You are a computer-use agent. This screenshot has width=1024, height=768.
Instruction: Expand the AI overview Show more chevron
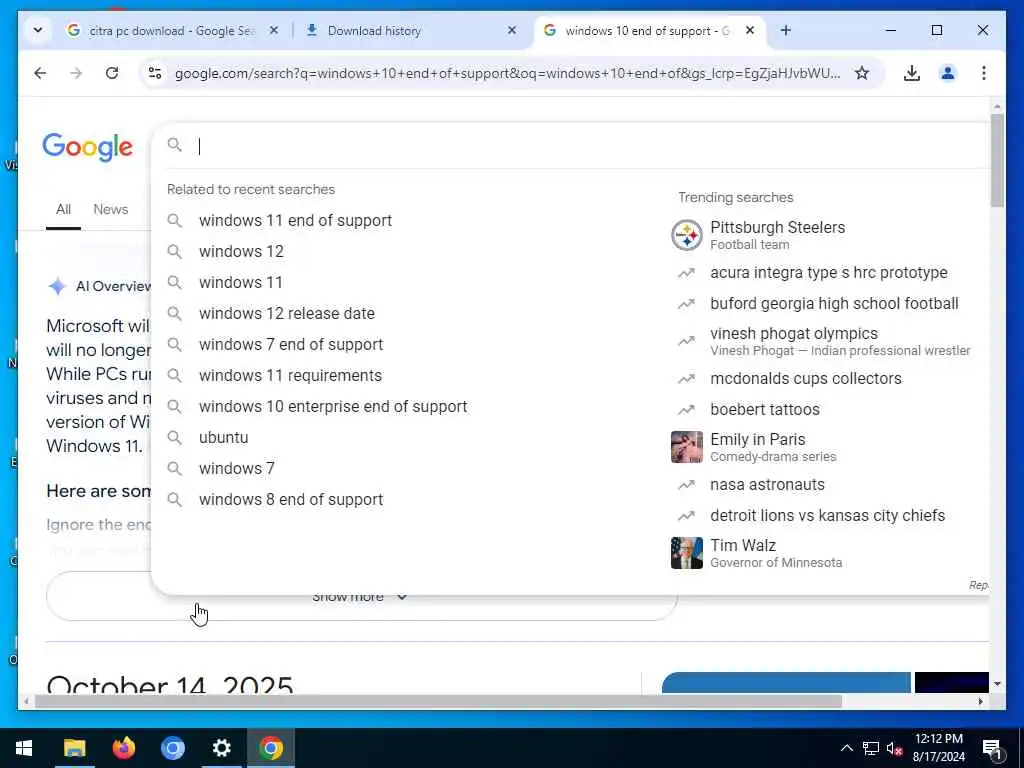(402, 597)
